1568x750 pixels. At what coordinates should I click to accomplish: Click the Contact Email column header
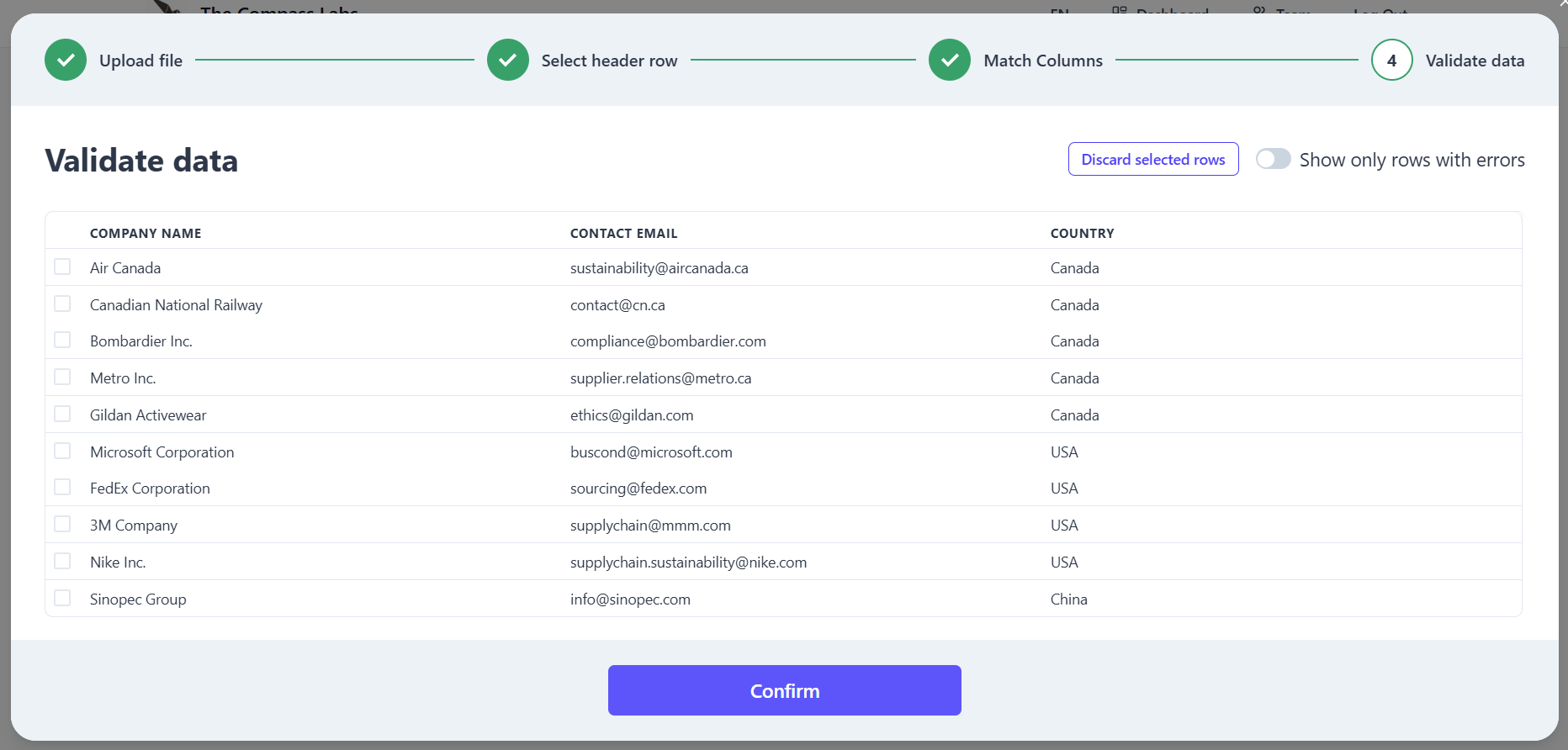(x=624, y=234)
